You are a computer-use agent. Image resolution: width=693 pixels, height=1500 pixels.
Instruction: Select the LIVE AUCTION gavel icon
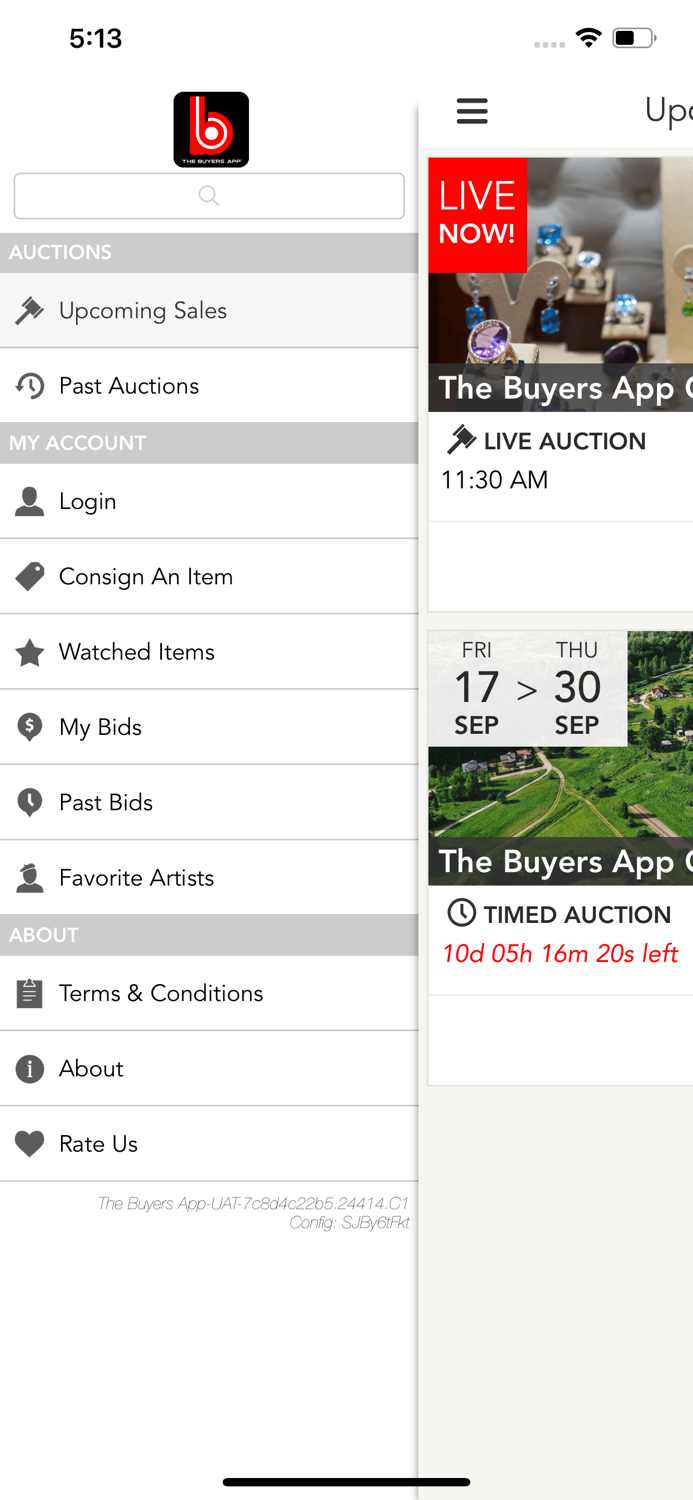(x=462, y=439)
